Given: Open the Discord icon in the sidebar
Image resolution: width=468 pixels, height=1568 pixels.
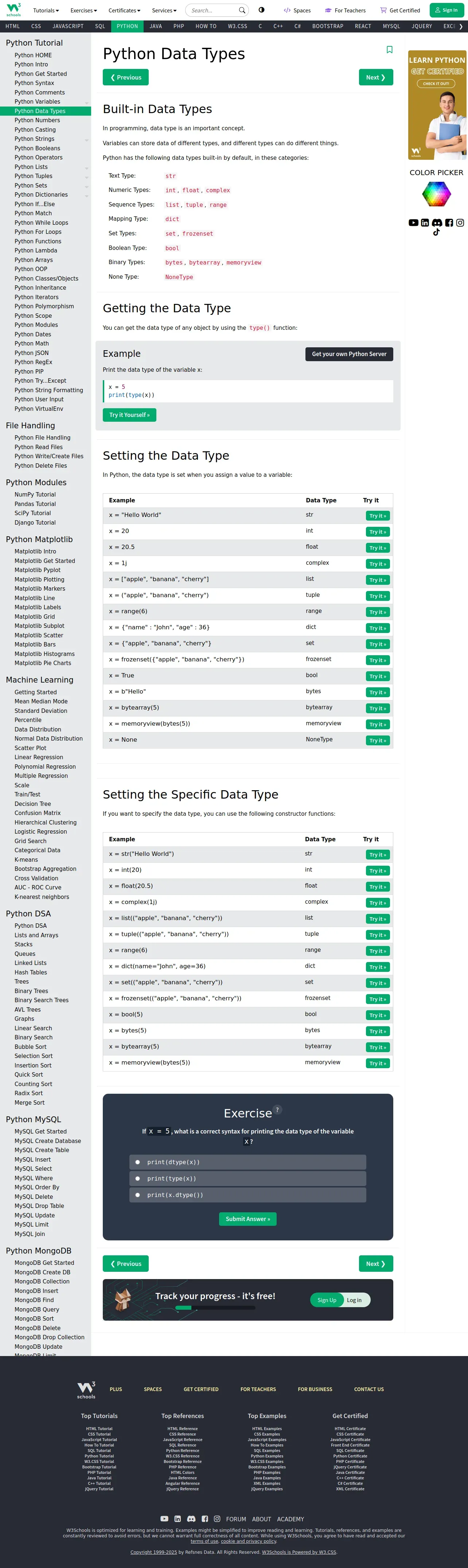Looking at the screenshot, I should [437, 223].
